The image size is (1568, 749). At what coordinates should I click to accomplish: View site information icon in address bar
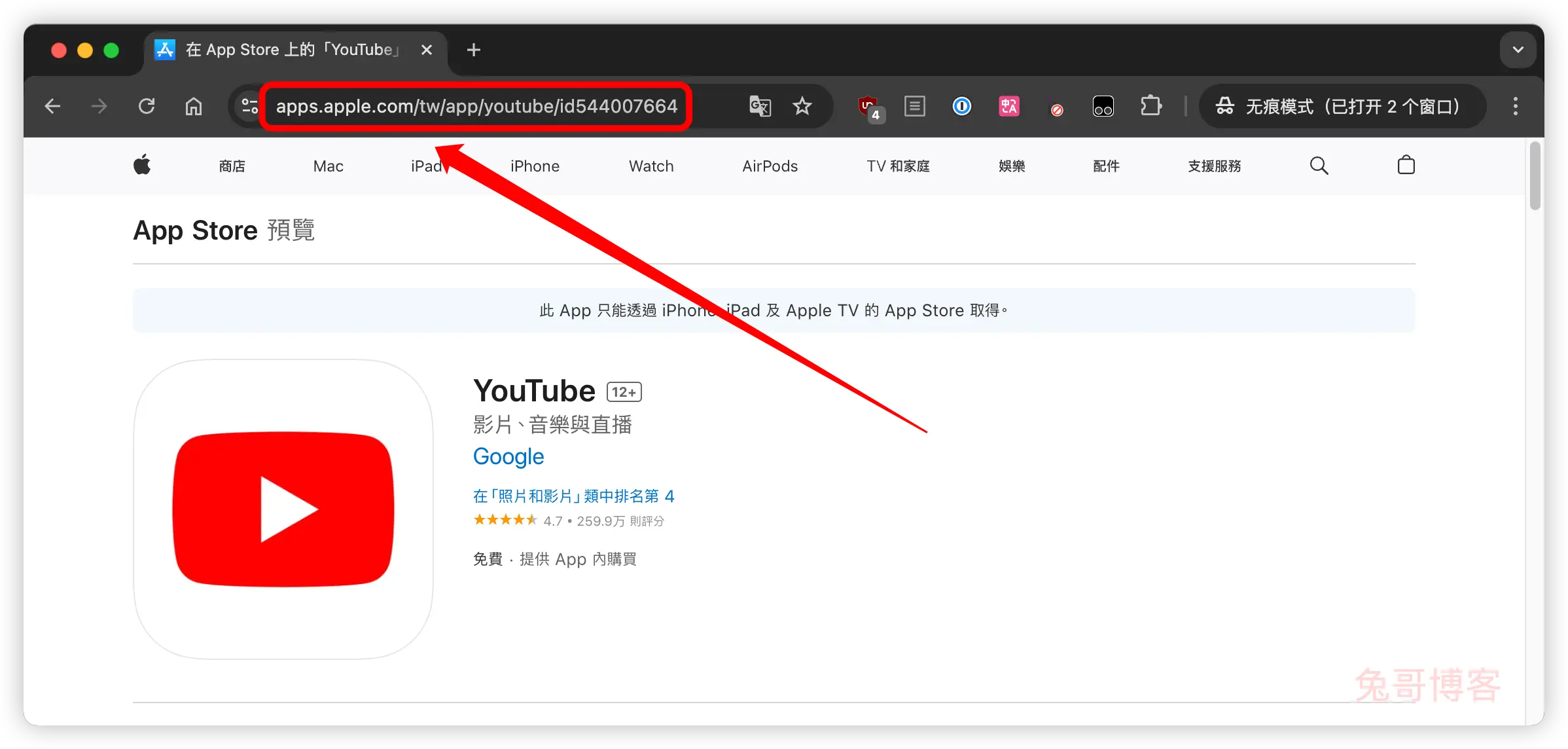click(x=249, y=106)
